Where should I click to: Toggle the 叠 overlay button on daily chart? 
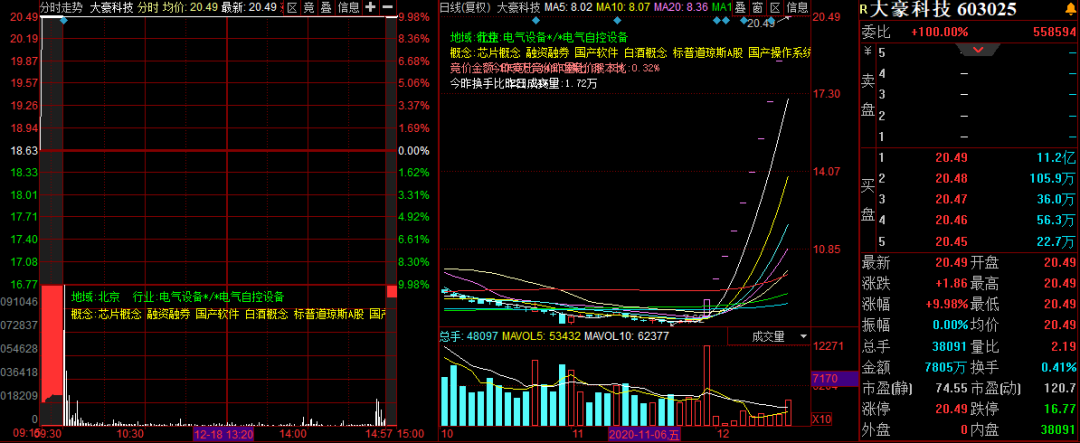(740, 8)
